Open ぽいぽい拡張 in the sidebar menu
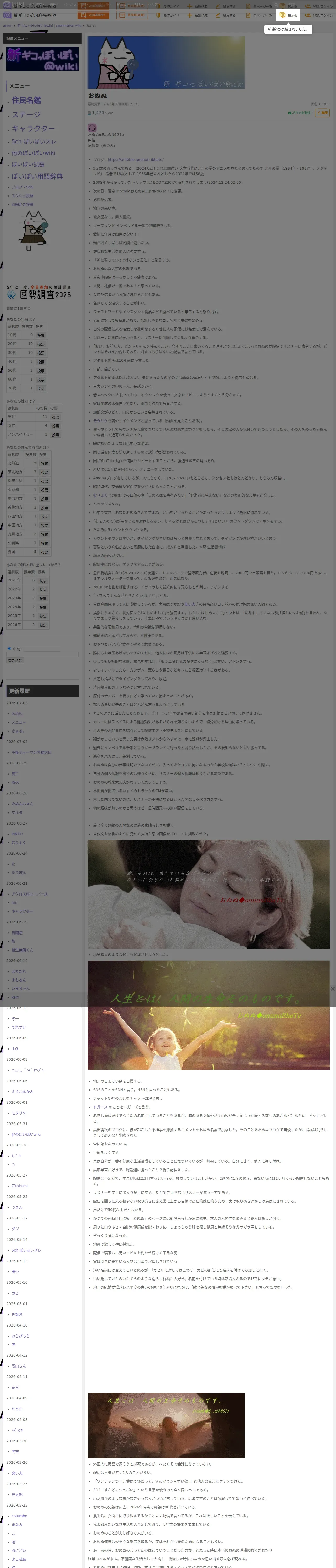The height and width of the screenshot is (1568, 336). [x=28, y=164]
